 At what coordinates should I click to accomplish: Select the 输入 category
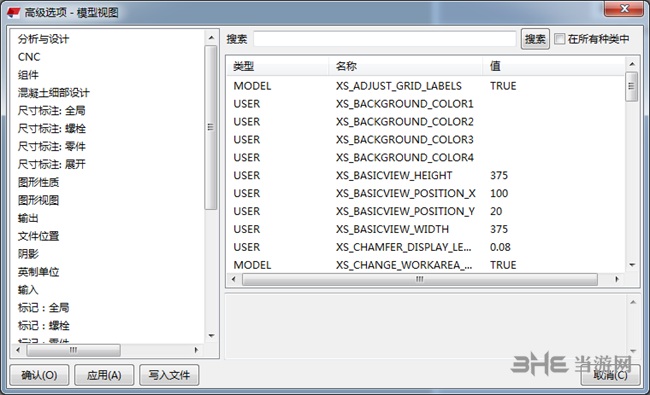point(28,290)
